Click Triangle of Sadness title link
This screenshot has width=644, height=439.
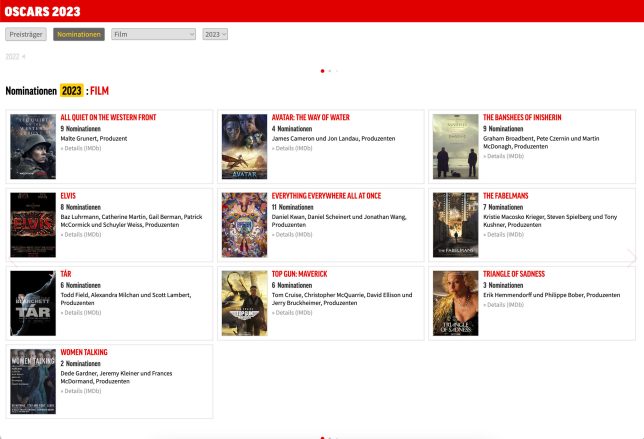tap(514, 274)
